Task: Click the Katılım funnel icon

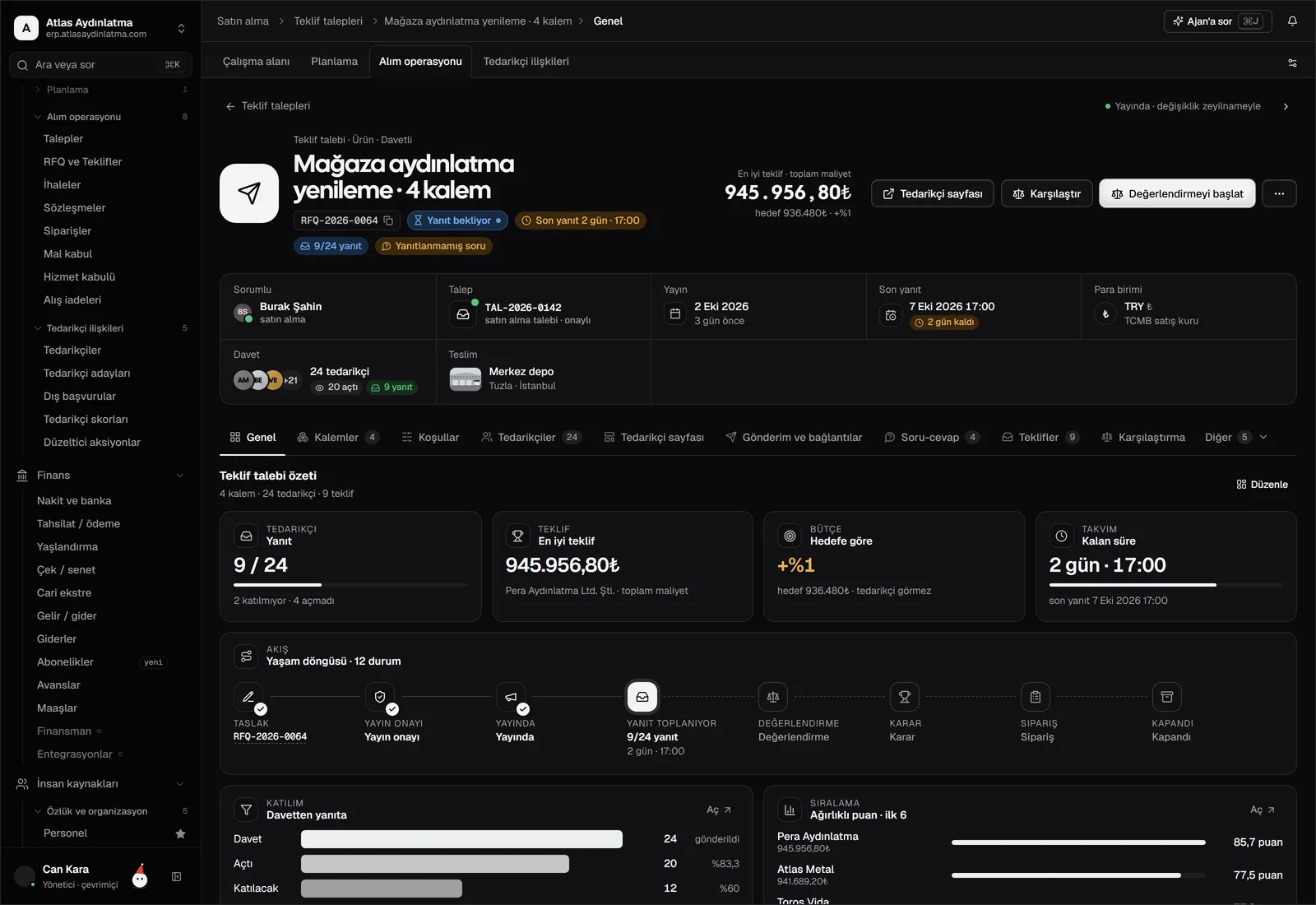Action: [x=246, y=810]
